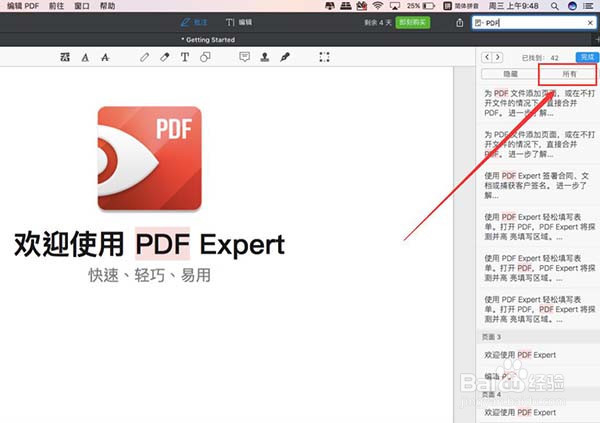Open the 编辑 PDF menu

pos(23,6)
